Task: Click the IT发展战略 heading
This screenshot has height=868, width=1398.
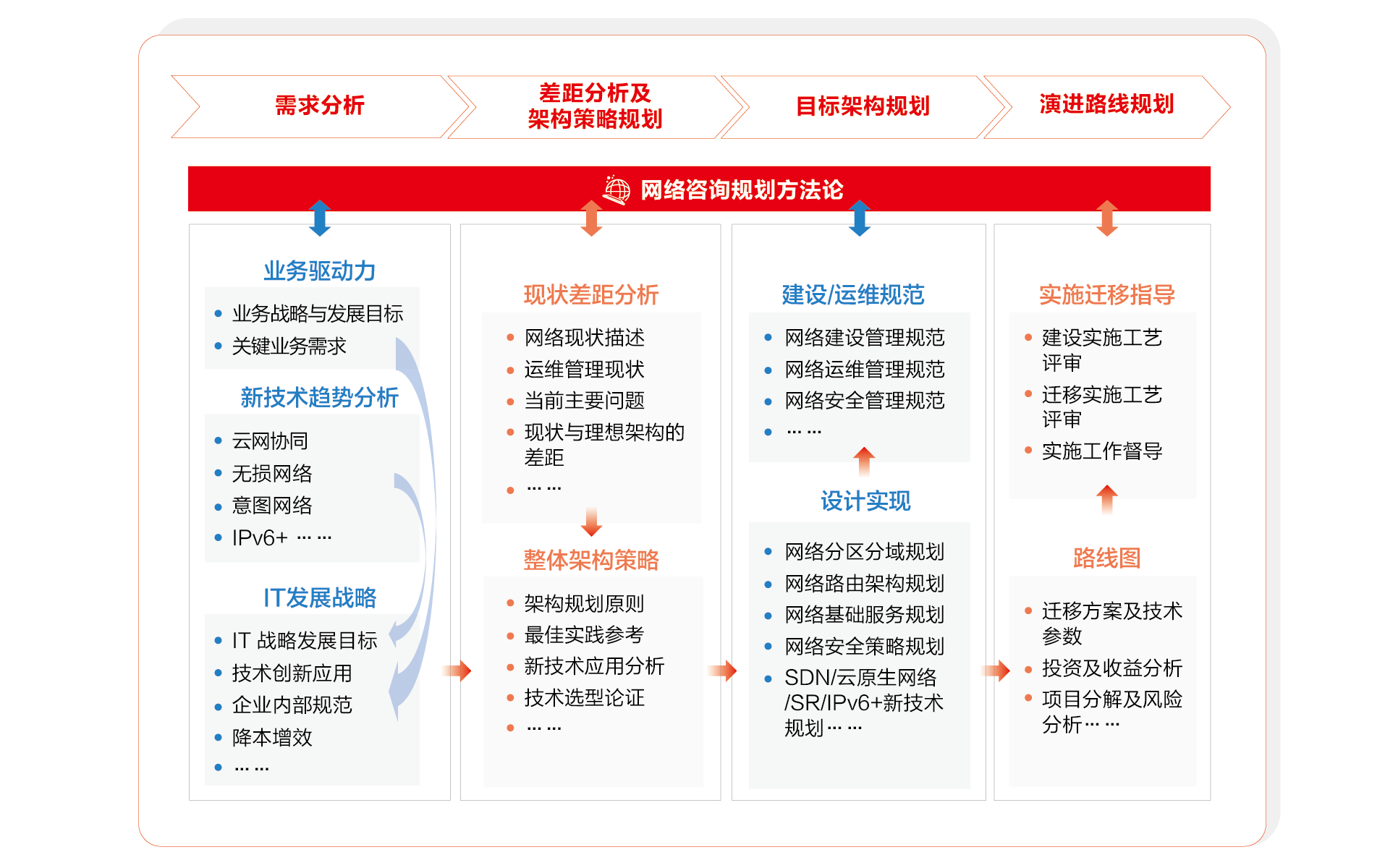Action: pyautogui.click(x=319, y=598)
